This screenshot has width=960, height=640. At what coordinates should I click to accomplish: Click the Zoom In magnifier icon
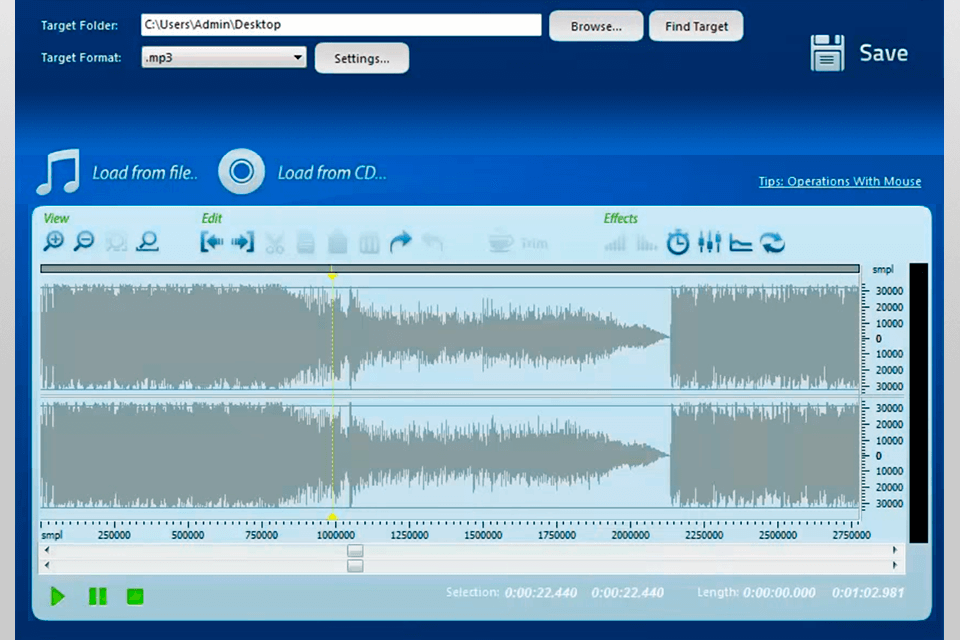54,242
